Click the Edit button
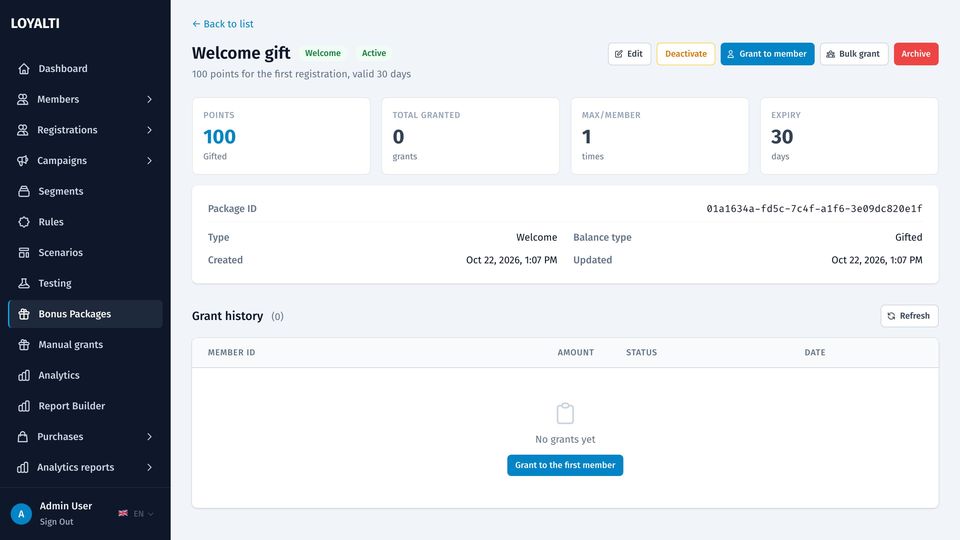The width and height of the screenshot is (960, 540). (x=629, y=54)
